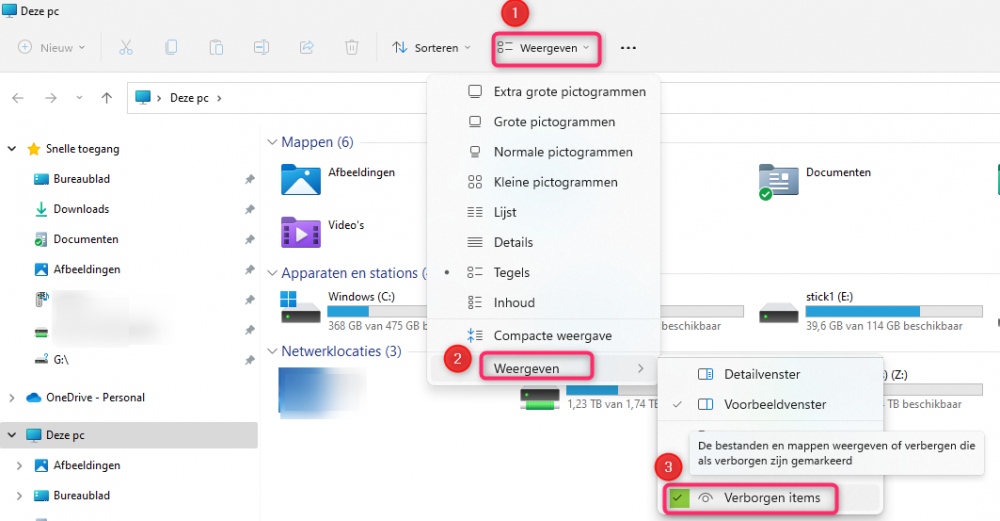The image size is (1000, 521).
Task: Select Kleine pictogrammen view
Action: click(543, 182)
